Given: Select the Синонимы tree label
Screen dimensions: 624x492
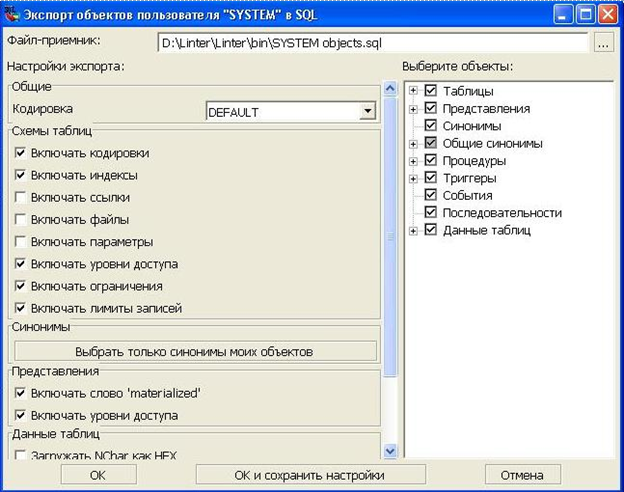Looking at the screenshot, I should coord(472,126).
